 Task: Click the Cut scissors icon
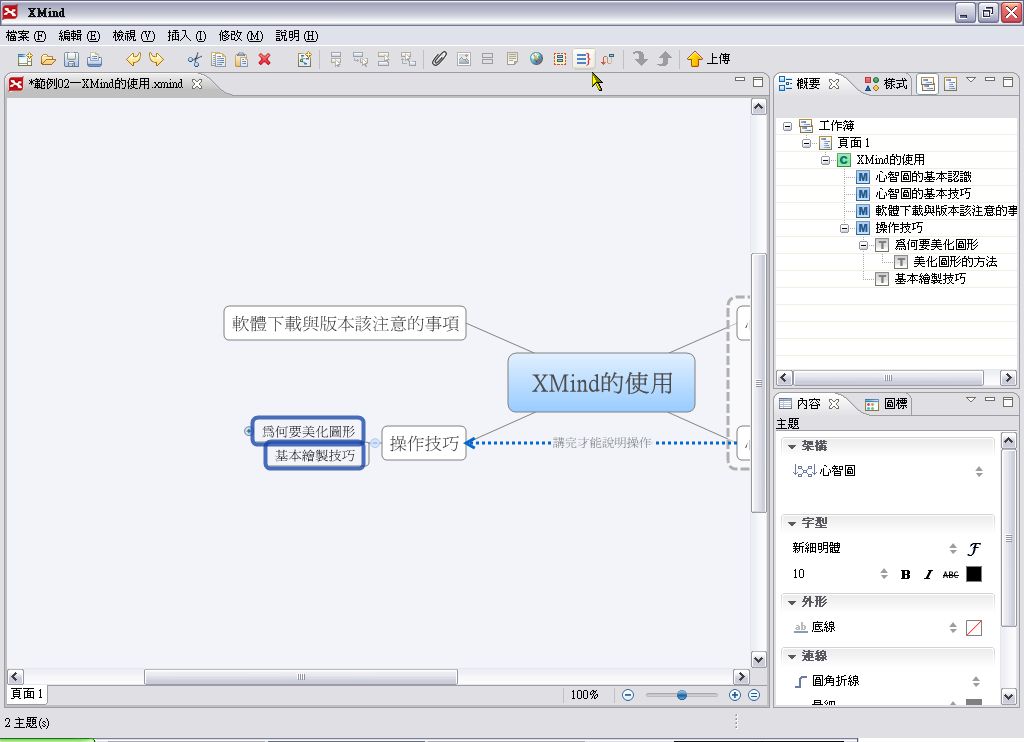pos(195,59)
